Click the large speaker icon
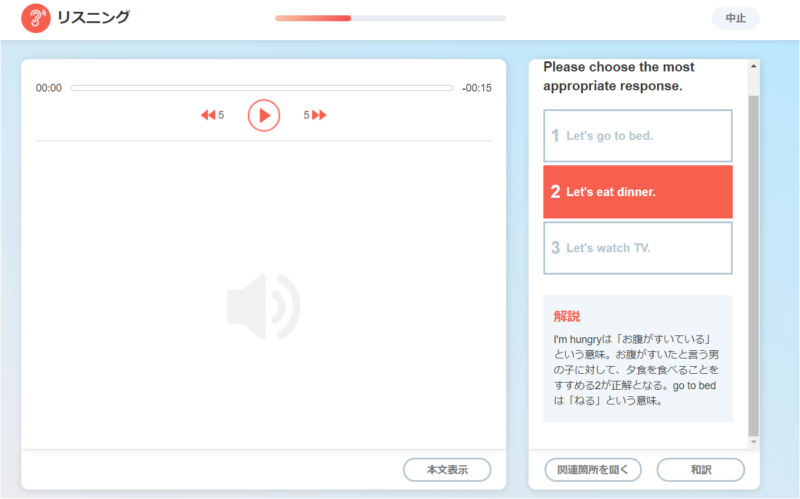Viewport: 800px width, 499px height. [264, 307]
